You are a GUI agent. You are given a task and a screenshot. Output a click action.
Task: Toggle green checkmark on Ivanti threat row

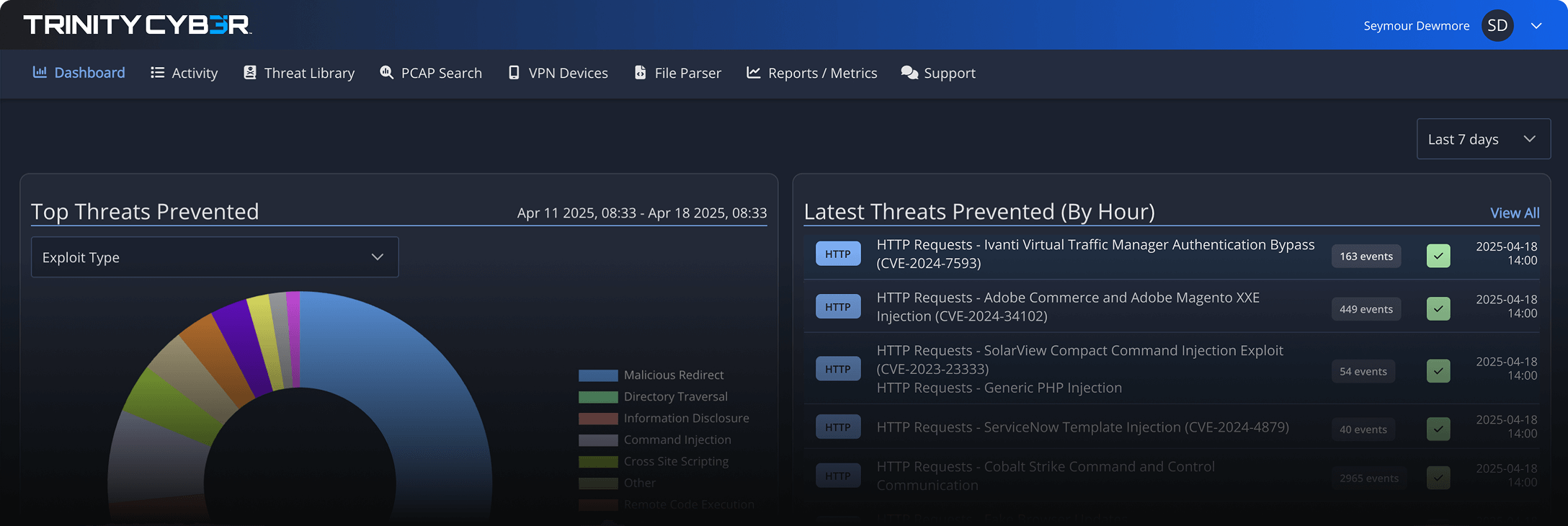1438,256
